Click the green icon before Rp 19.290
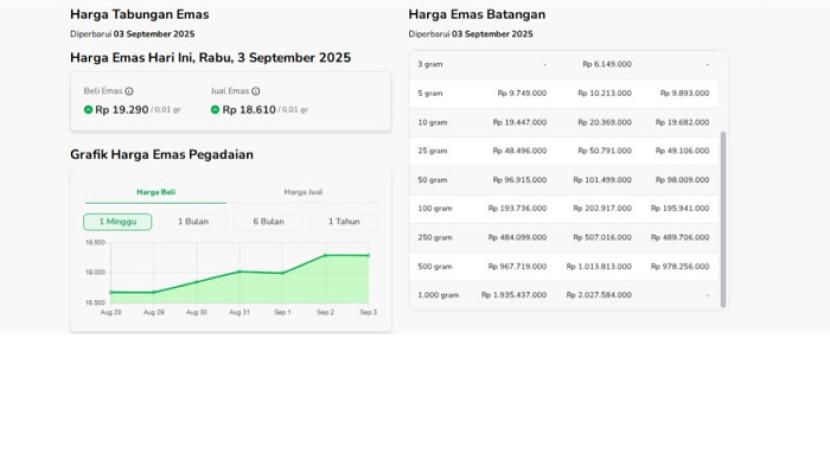830x466 pixels. click(88, 110)
